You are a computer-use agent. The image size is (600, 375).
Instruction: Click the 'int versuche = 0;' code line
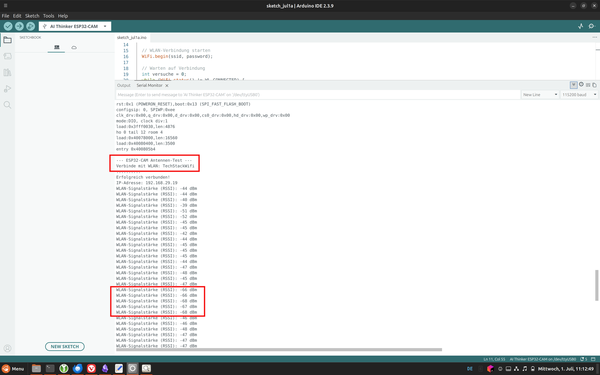point(164,74)
